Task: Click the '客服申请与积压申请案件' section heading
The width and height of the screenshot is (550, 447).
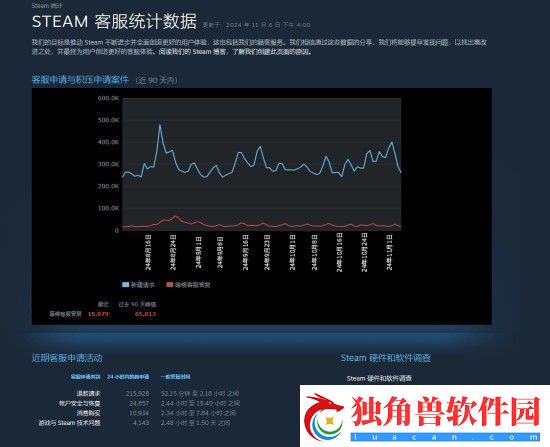Action: pos(80,80)
